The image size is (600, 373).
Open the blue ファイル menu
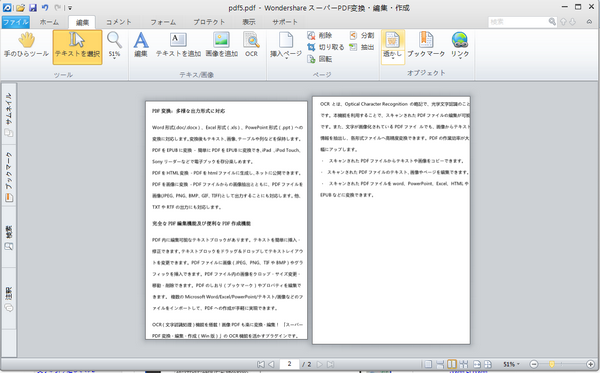(15, 22)
